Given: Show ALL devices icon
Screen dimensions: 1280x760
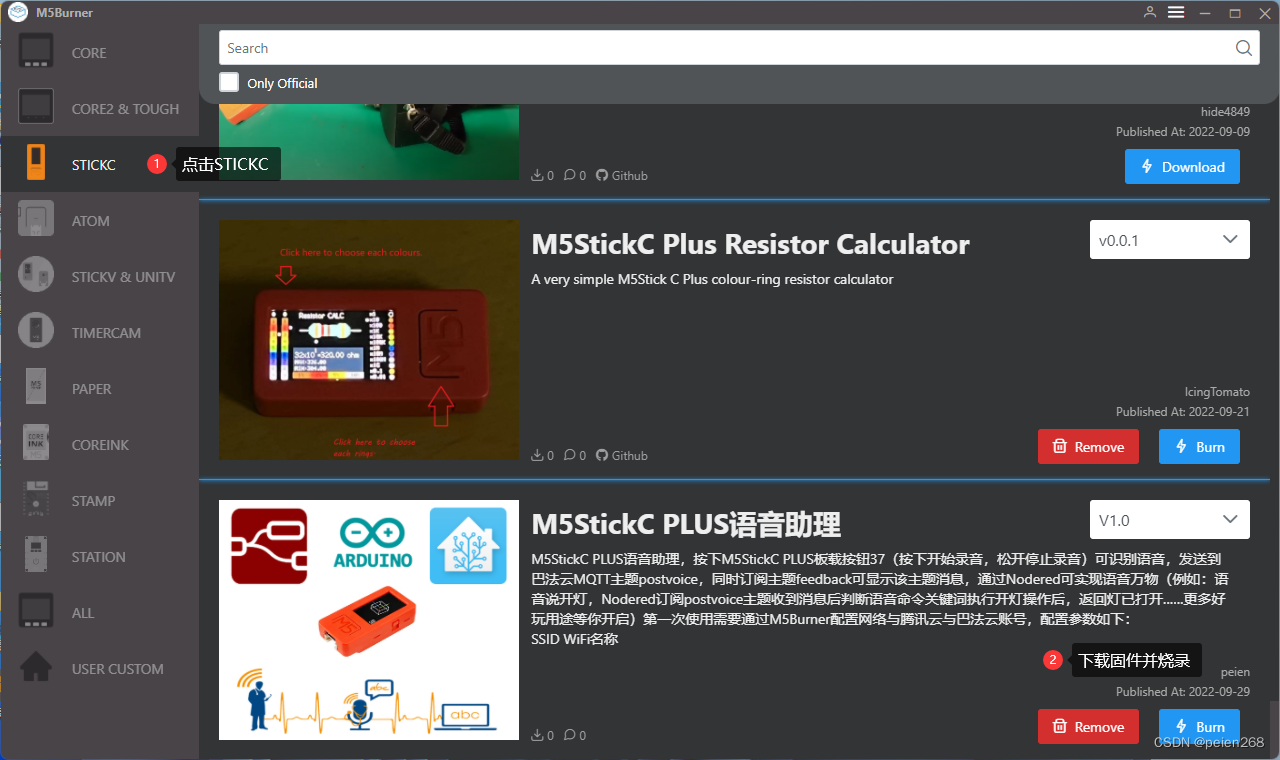Looking at the screenshot, I should [x=36, y=612].
